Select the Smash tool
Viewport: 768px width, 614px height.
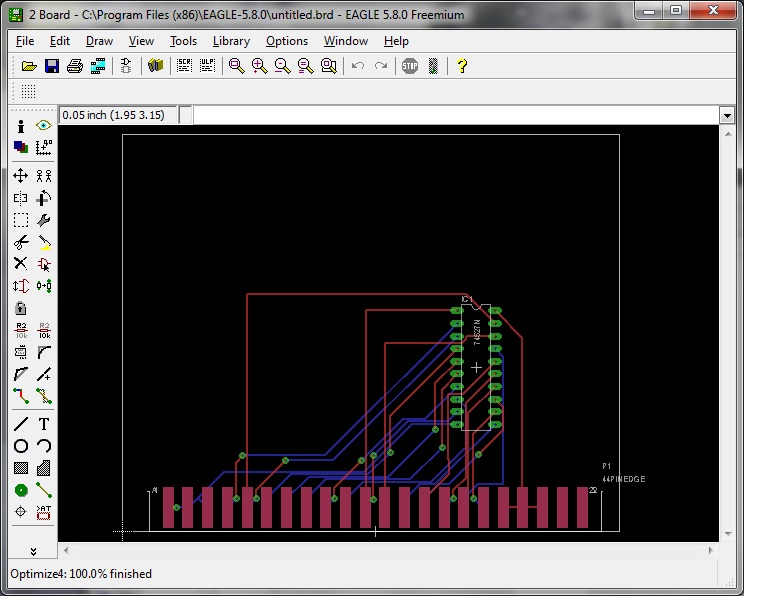tap(21, 352)
